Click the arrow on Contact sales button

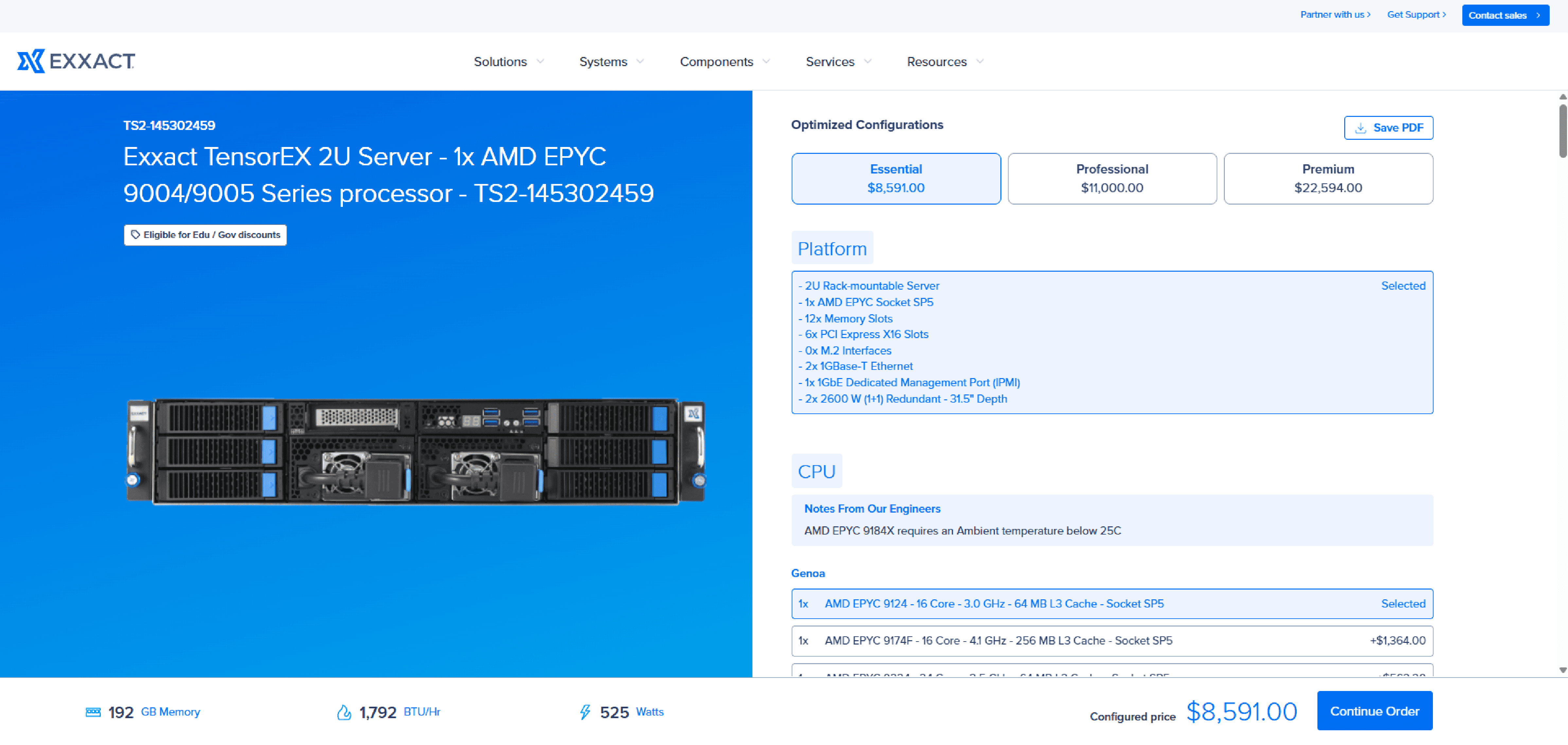click(x=1538, y=15)
